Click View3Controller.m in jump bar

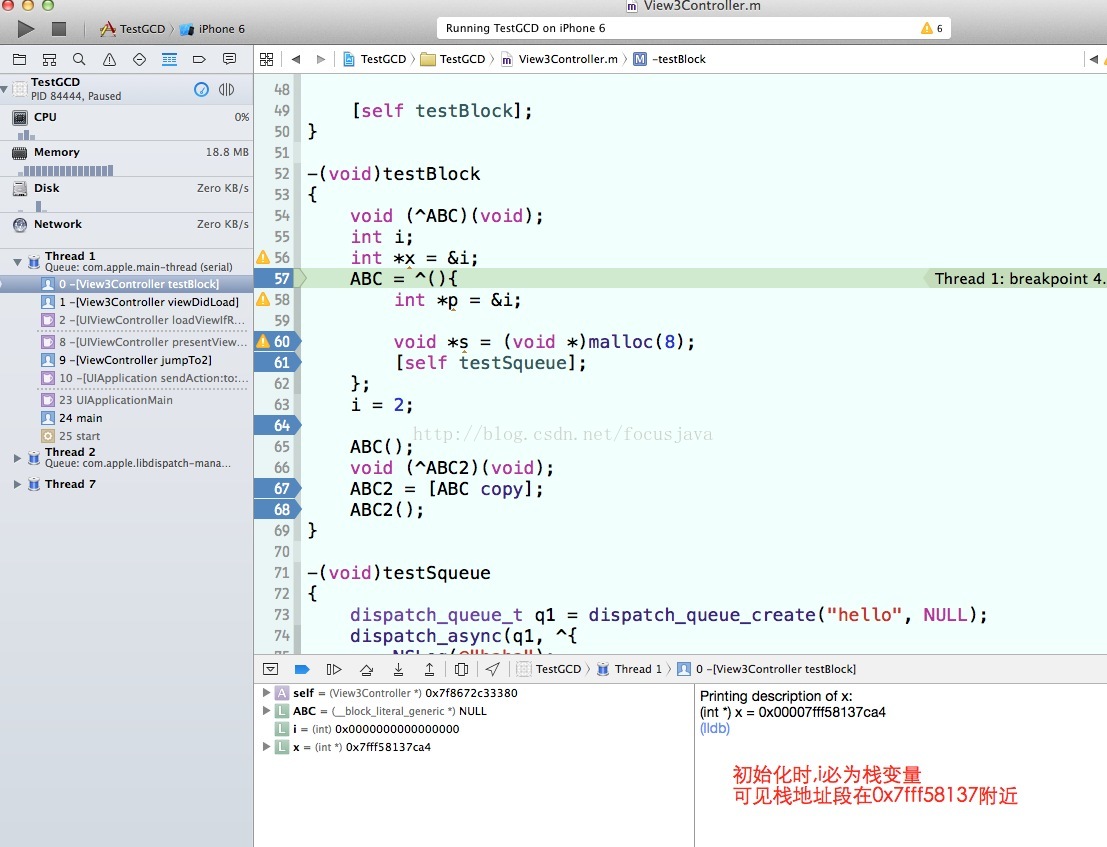pyautogui.click(x=559, y=59)
